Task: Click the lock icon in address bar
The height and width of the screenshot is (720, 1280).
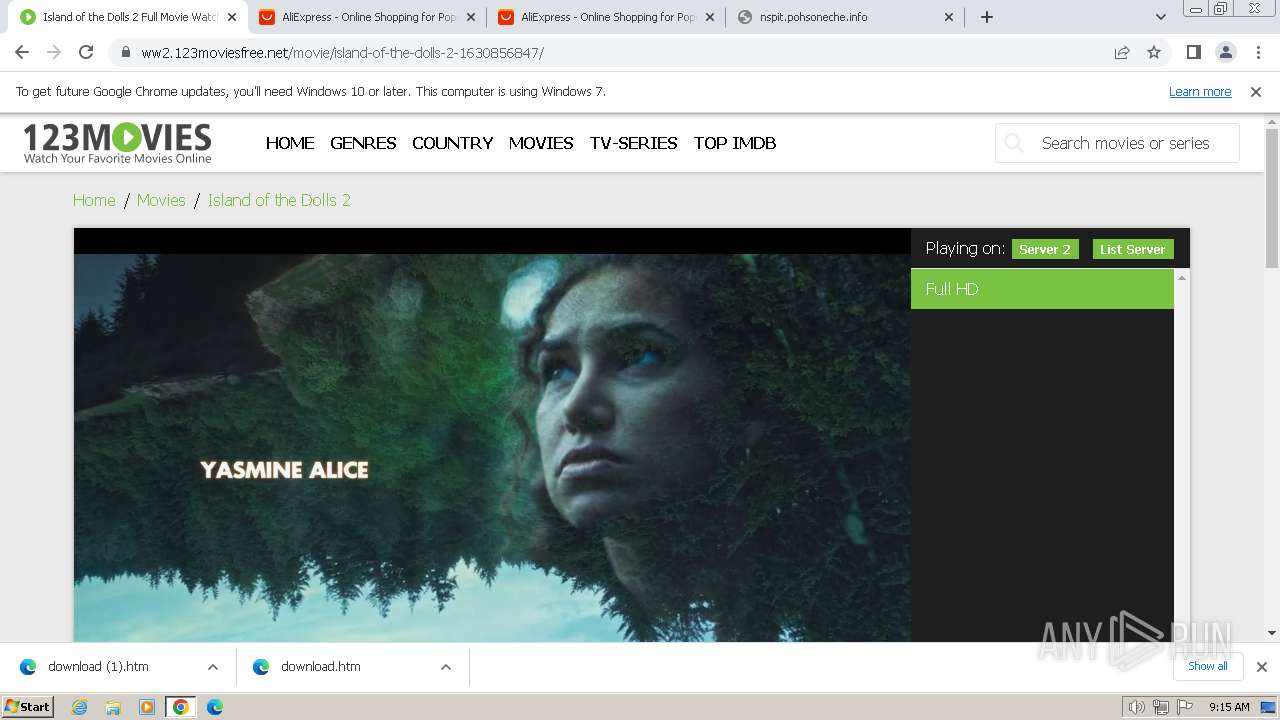Action: [x=125, y=53]
